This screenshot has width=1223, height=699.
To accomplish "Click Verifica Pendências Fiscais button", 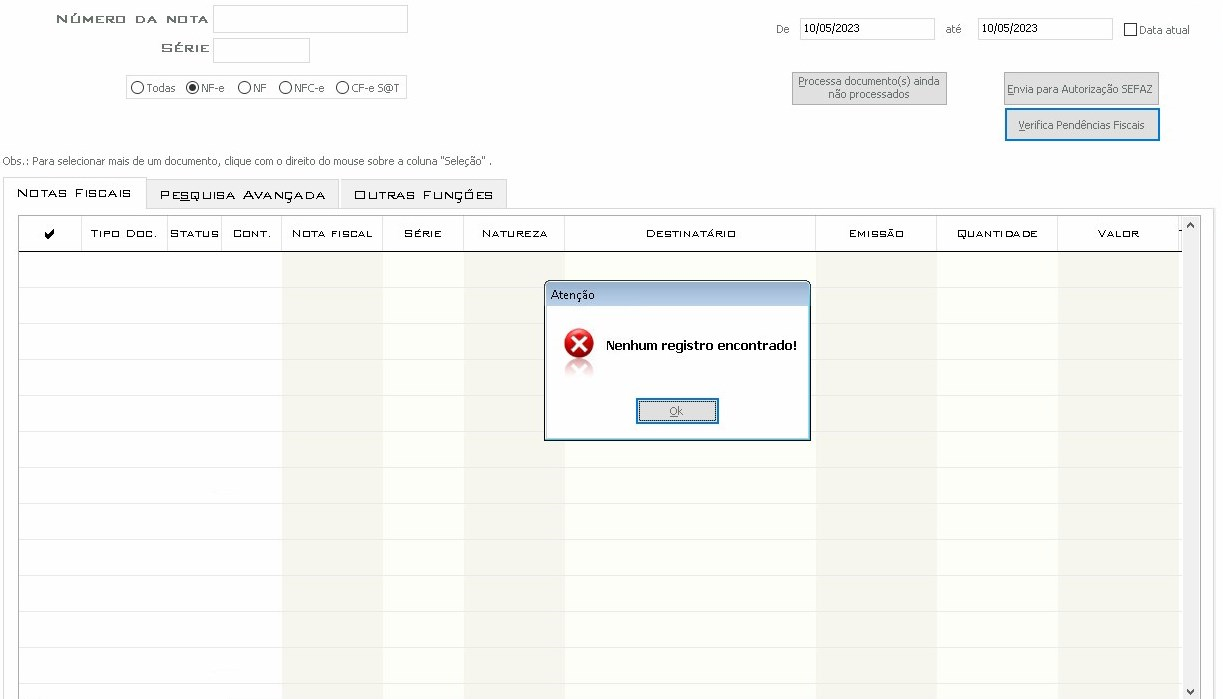I will (1082, 125).
